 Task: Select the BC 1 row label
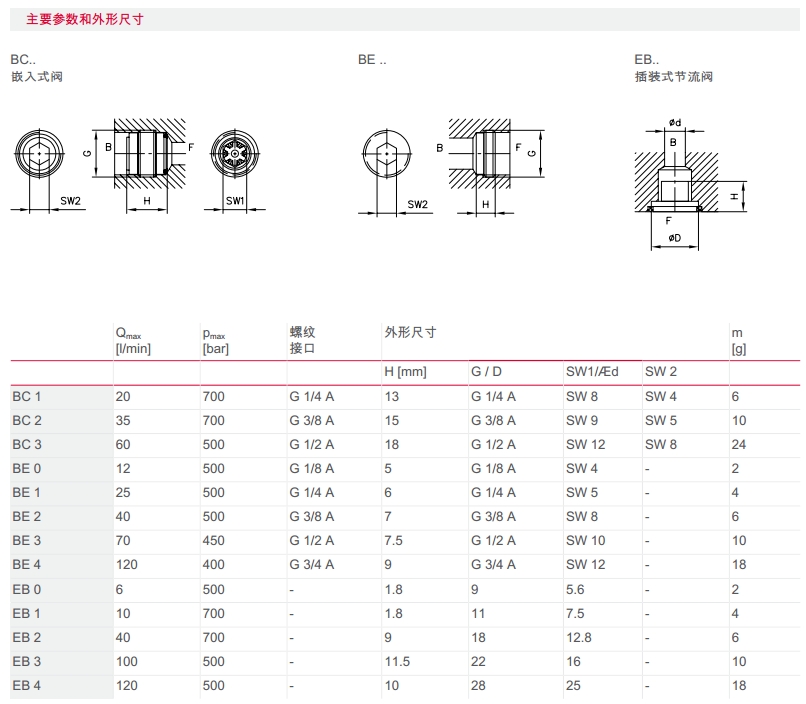(x=27, y=396)
